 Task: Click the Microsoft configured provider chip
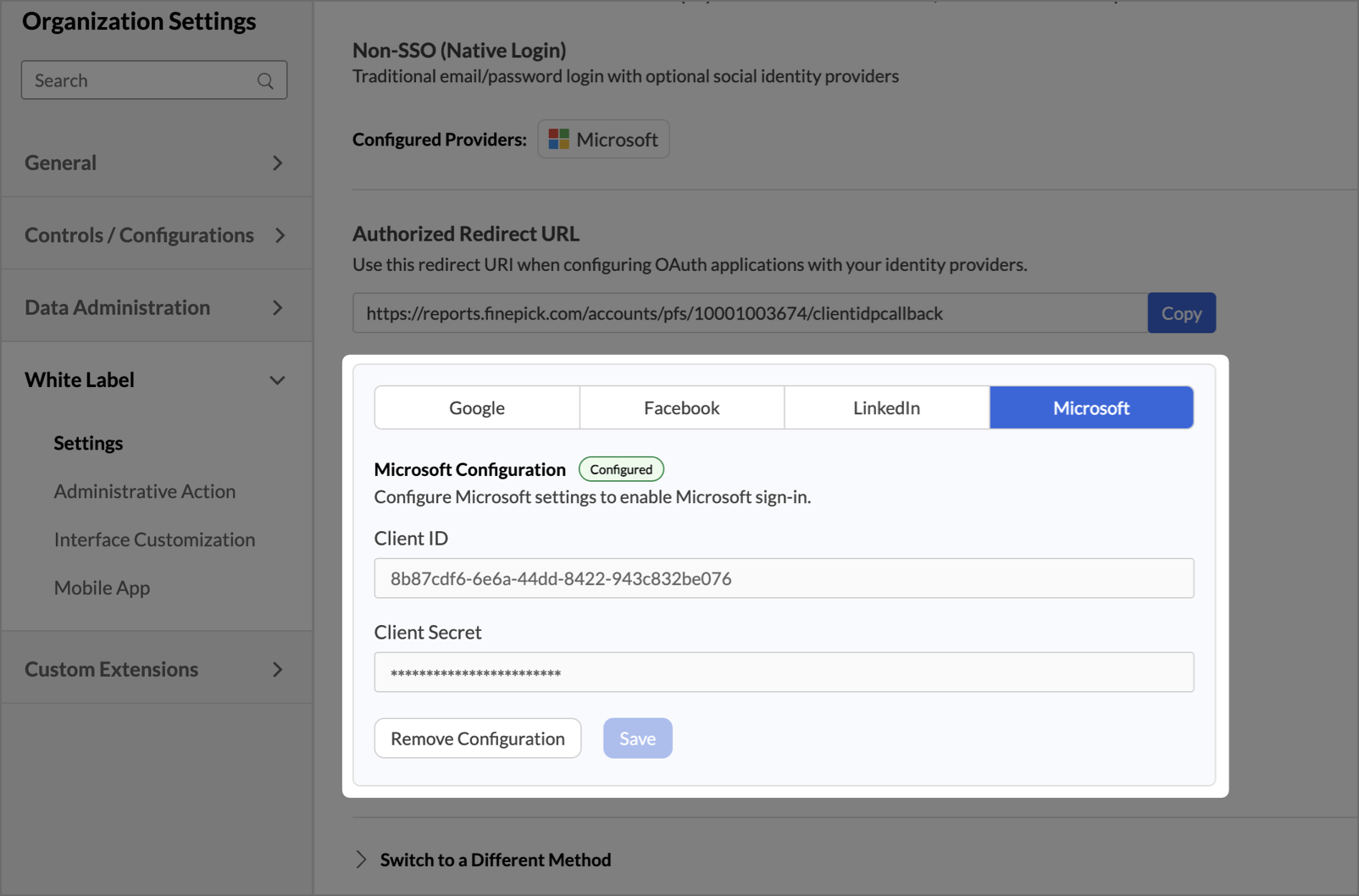point(603,139)
